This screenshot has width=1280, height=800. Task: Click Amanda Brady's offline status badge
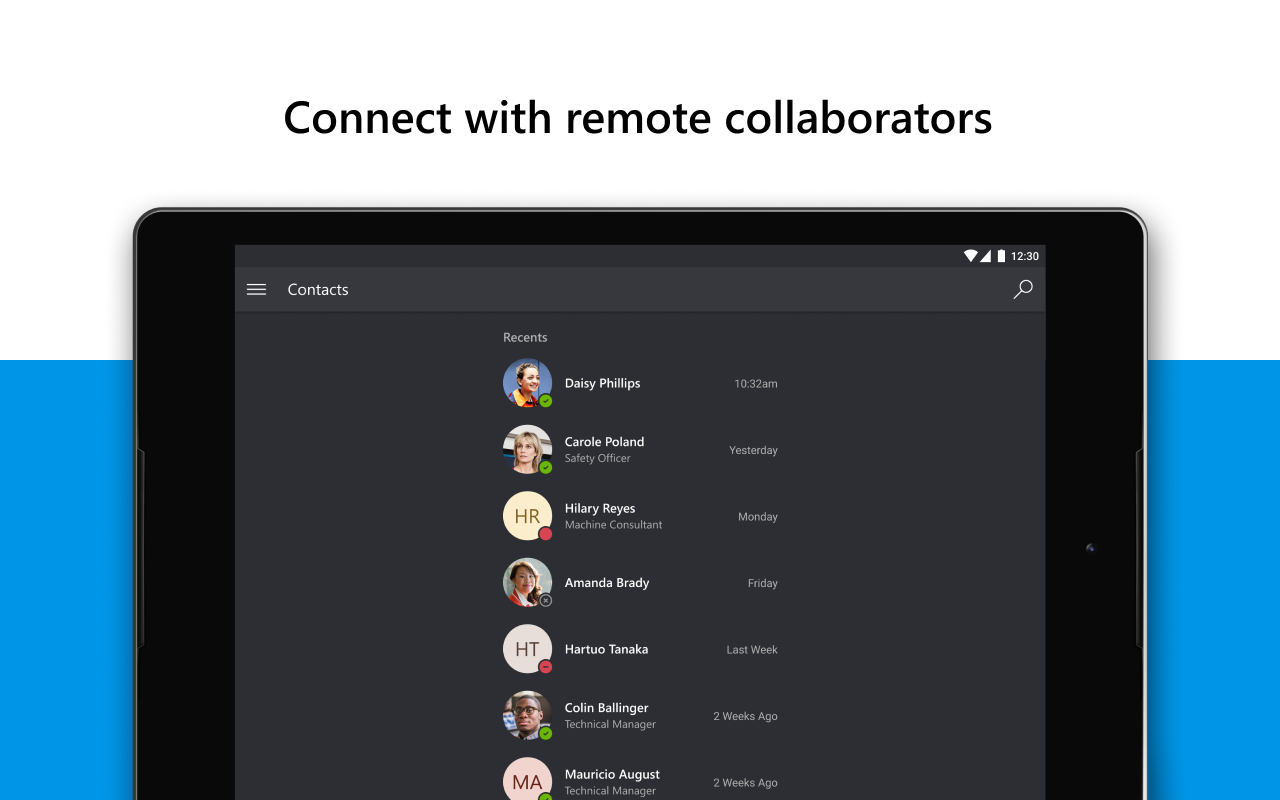[546, 600]
